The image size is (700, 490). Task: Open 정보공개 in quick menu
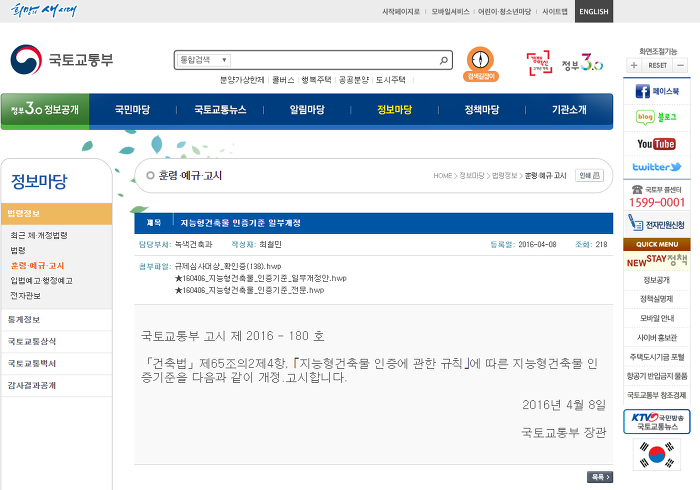pyautogui.click(x=657, y=280)
